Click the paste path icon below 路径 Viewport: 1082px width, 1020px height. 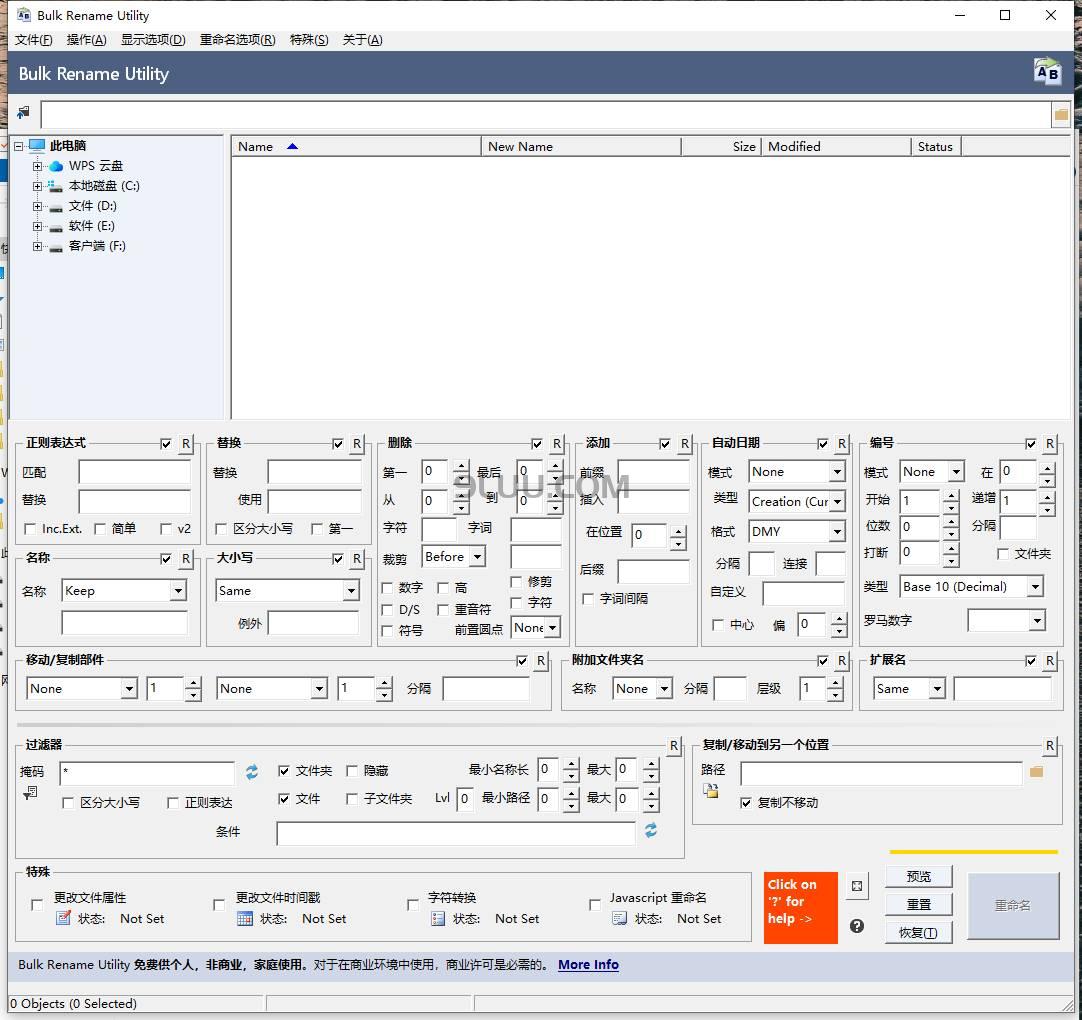point(711,790)
